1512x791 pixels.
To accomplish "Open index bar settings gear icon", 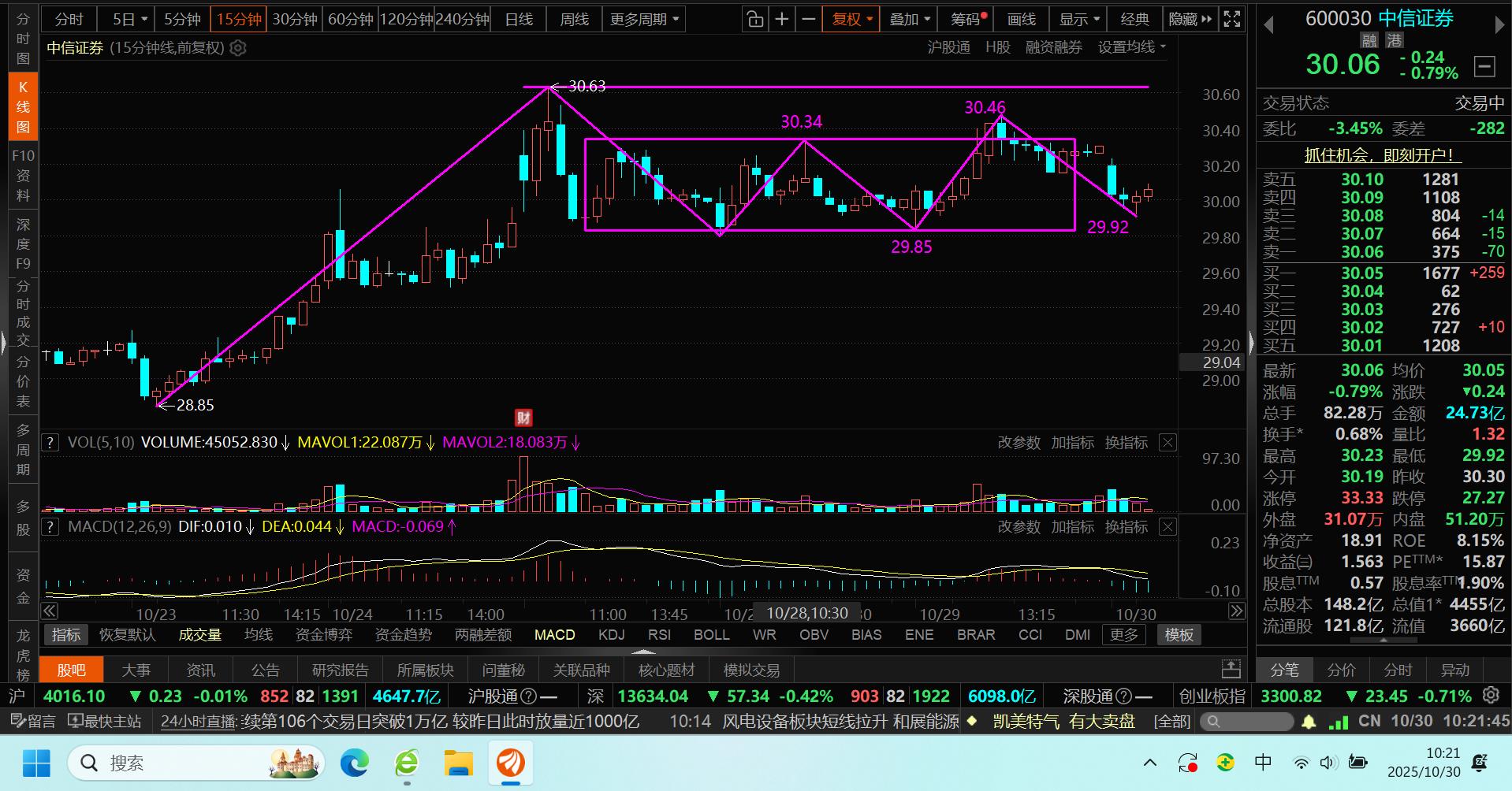I will pos(1491,696).
